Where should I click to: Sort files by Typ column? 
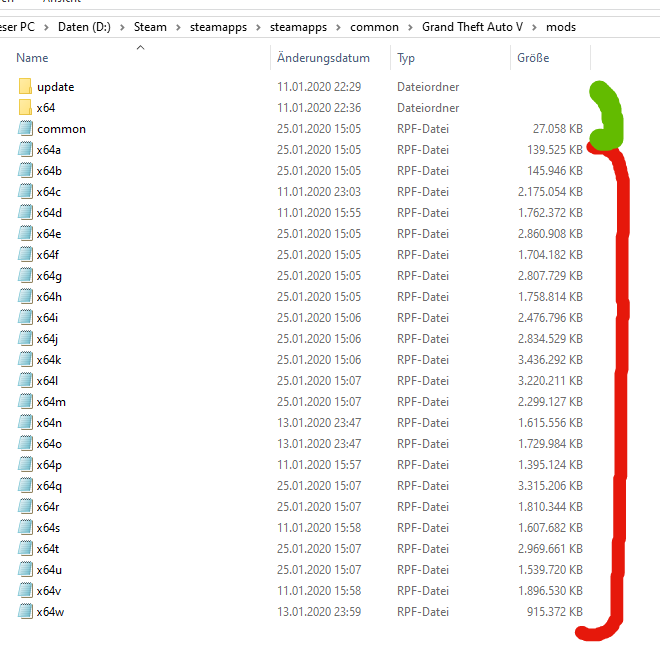[x=406, y=58]
